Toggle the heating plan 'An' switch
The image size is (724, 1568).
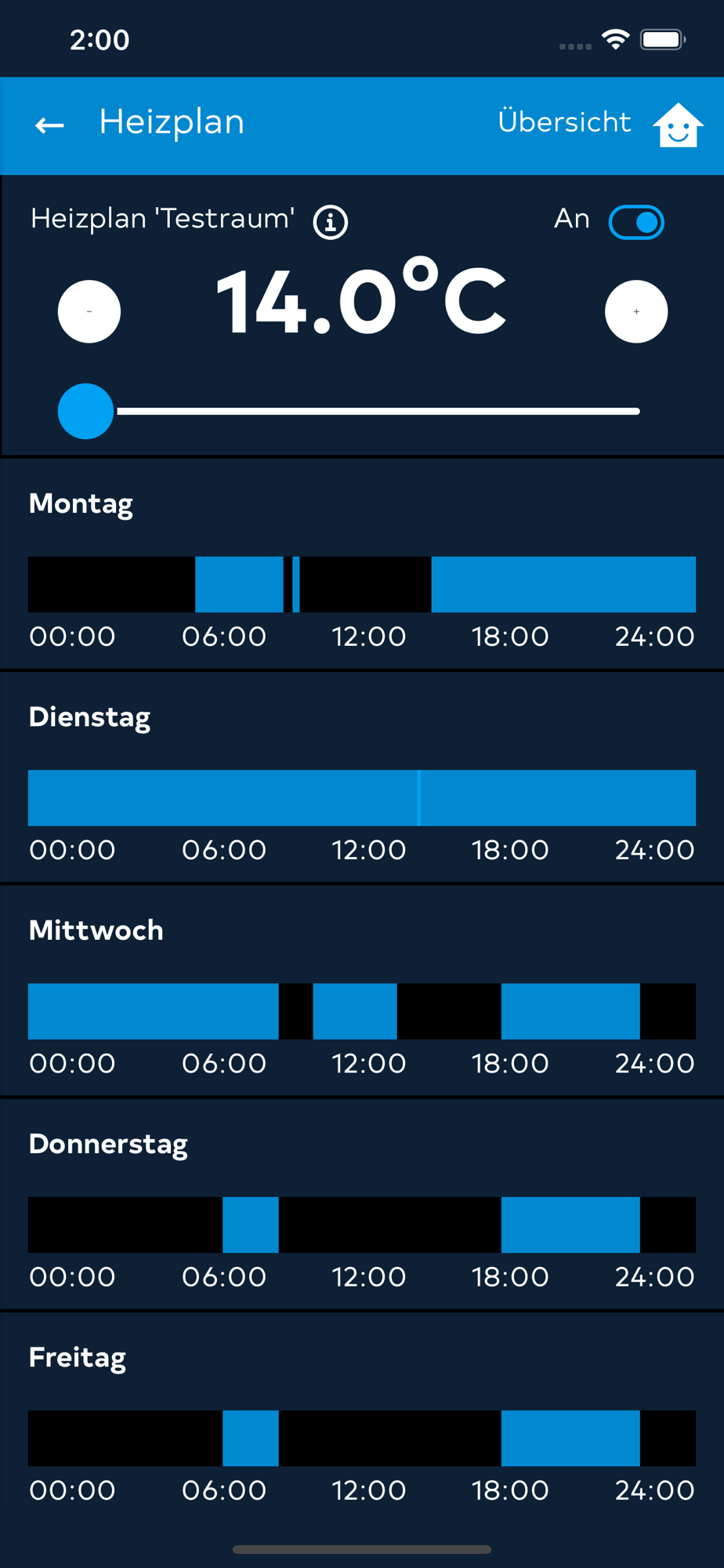tap(636, 223)
